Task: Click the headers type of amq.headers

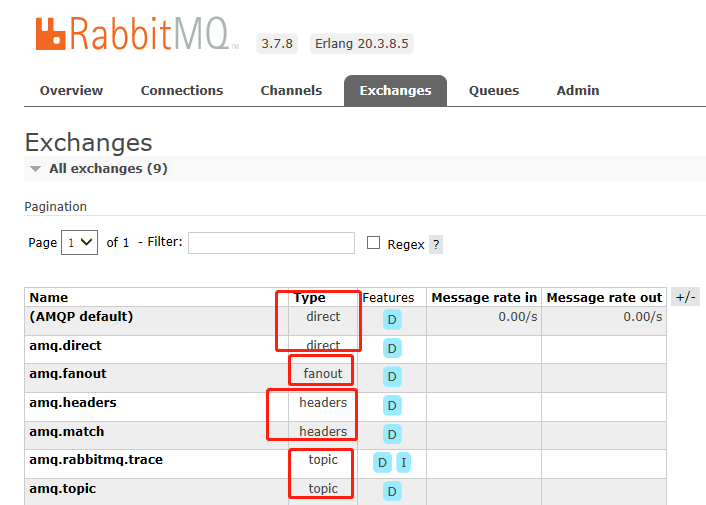Action: click(x=323, y=402)
